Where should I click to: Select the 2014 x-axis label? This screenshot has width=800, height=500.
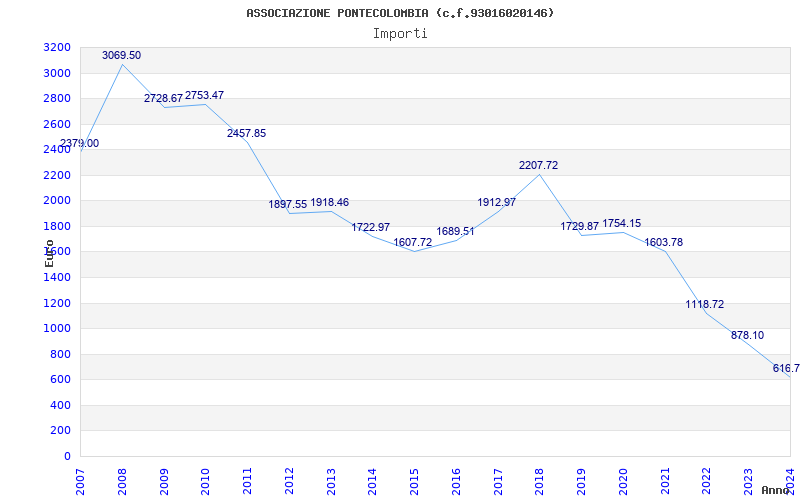click(372, 482)
